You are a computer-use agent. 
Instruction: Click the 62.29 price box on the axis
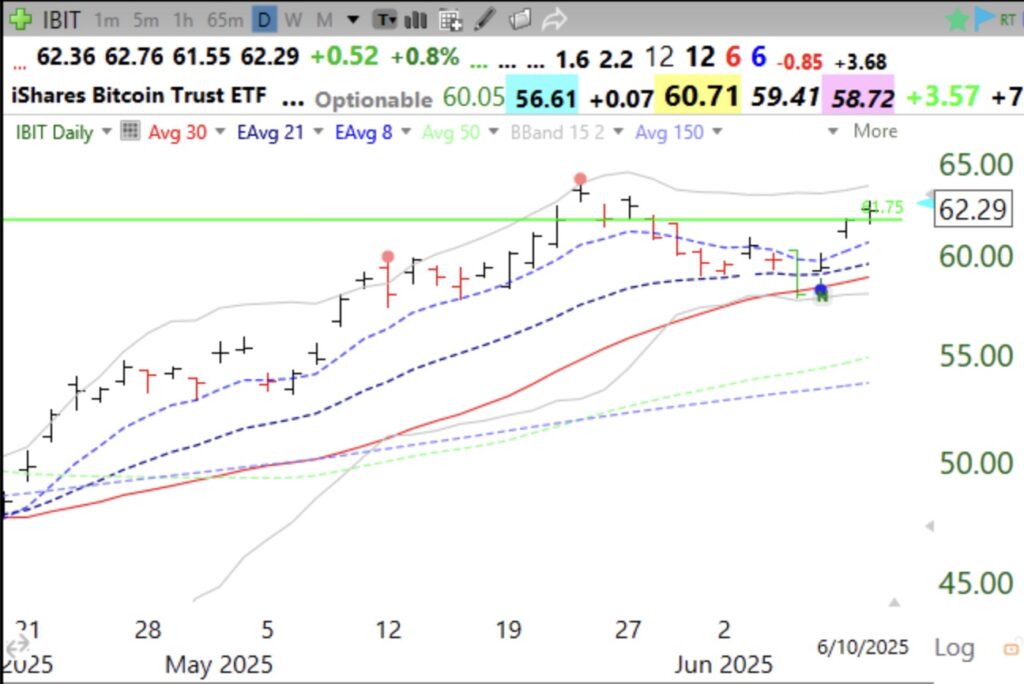pyautogui.click(x=972, y=209)
